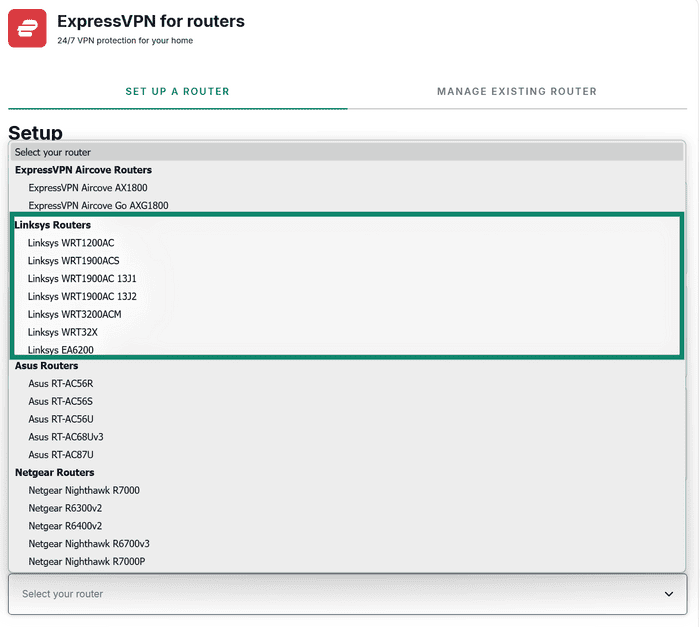Choose ExpressVPN Aircove AX1800 from the list

(347, 188)
